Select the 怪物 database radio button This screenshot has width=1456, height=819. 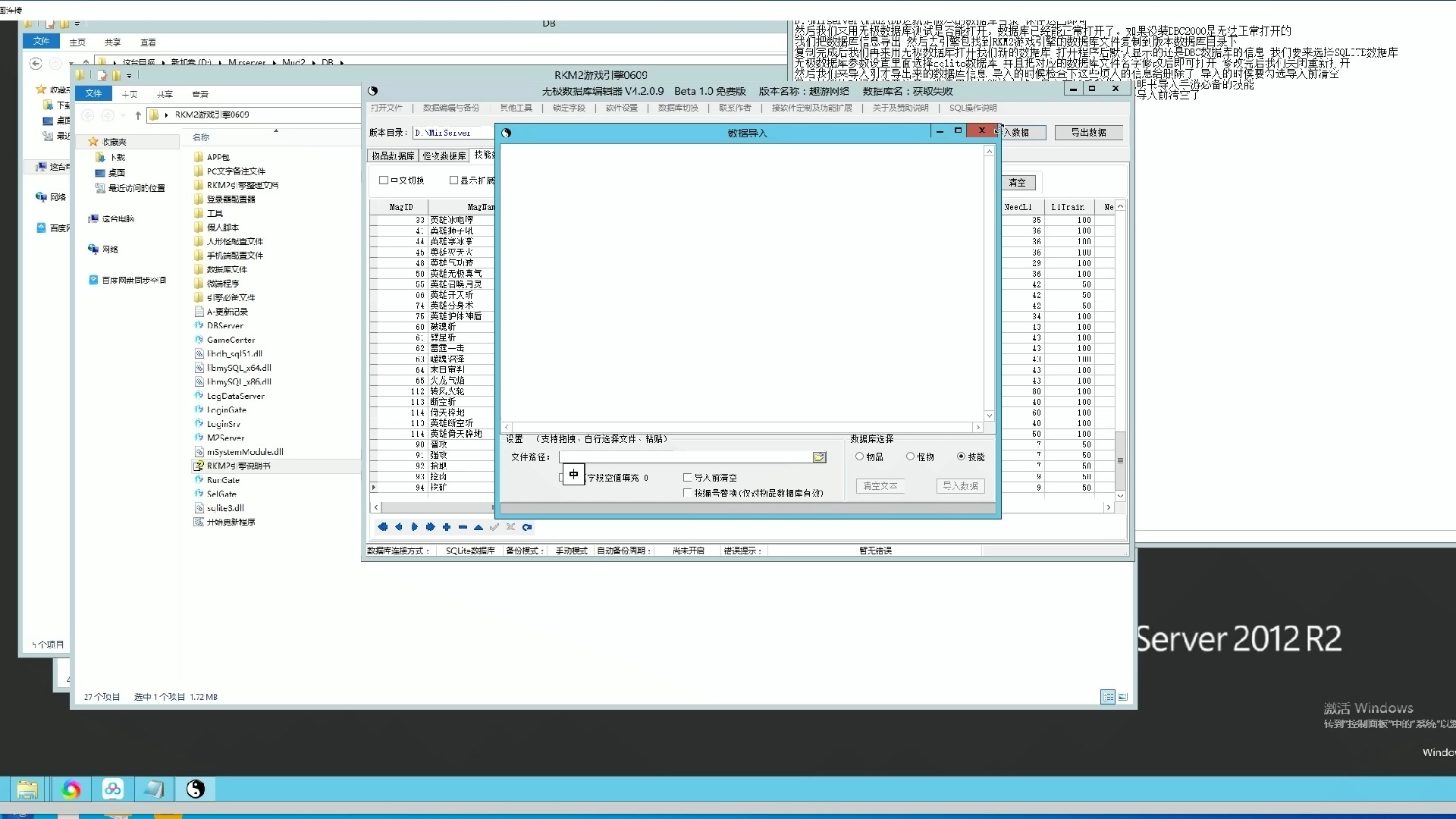pyautogui.click(x=911, y=457)
